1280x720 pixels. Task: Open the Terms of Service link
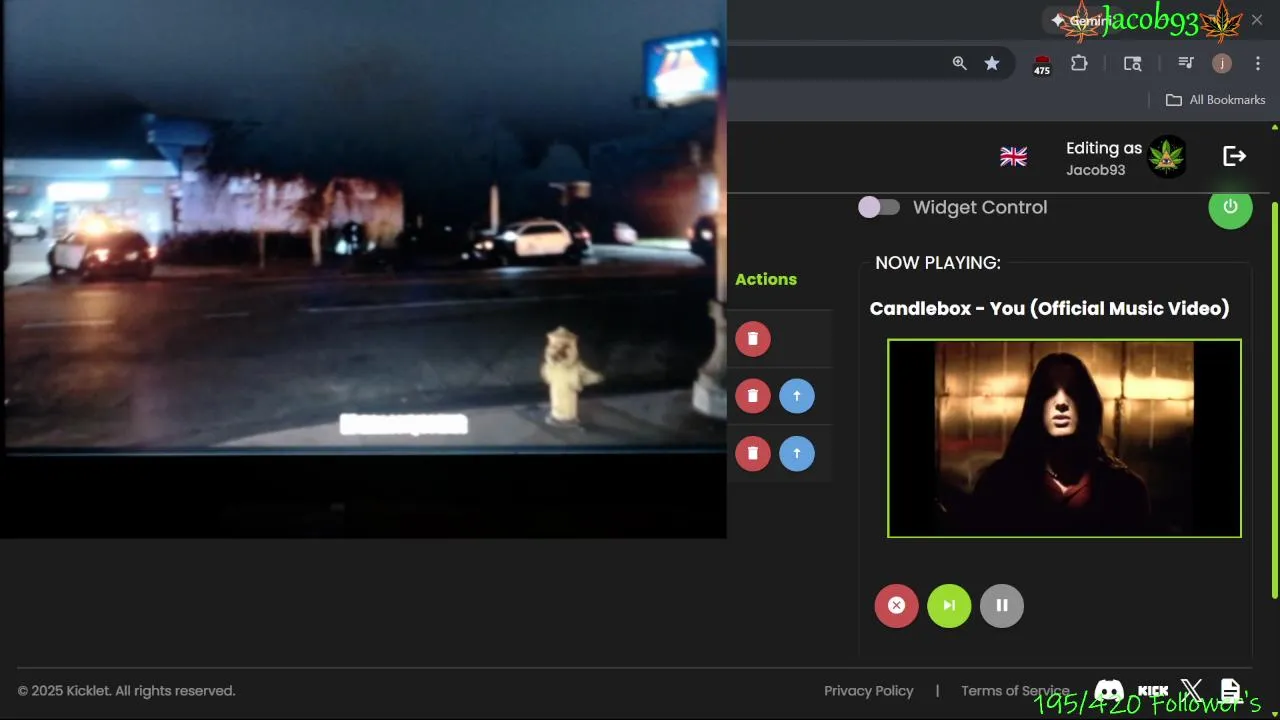pos(1015,691)
